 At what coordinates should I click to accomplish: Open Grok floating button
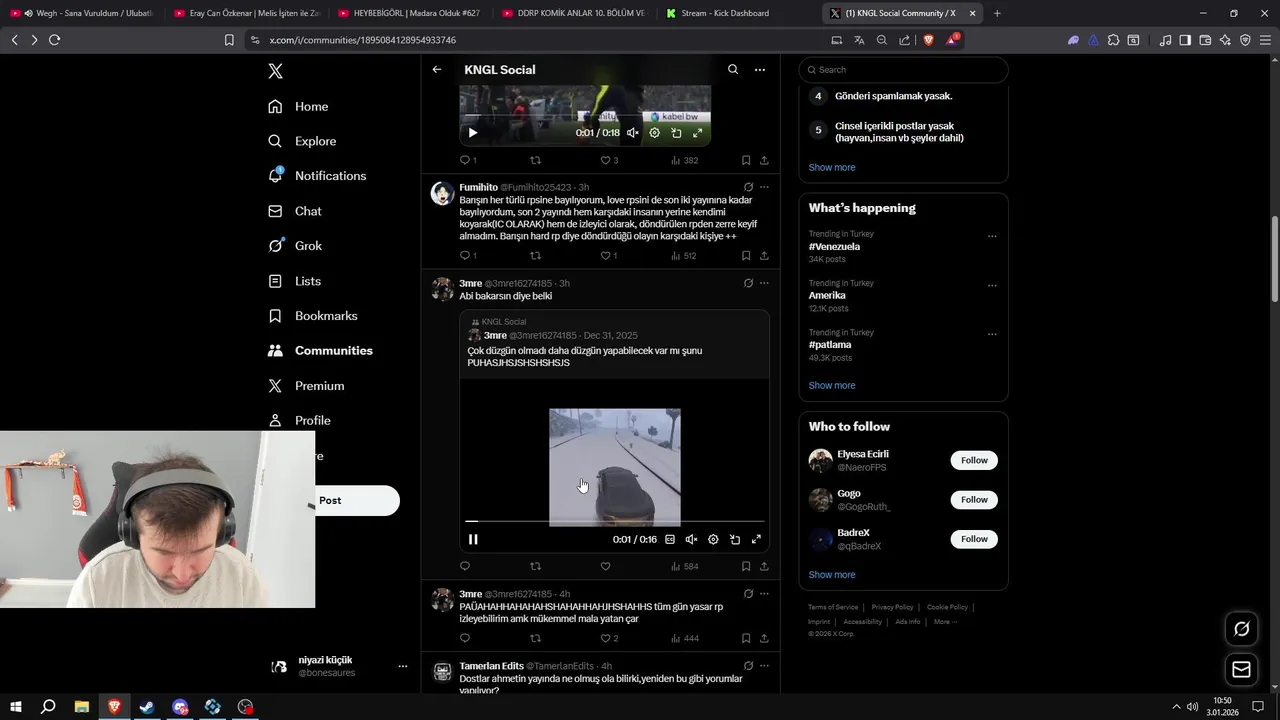pos(1241,629)
